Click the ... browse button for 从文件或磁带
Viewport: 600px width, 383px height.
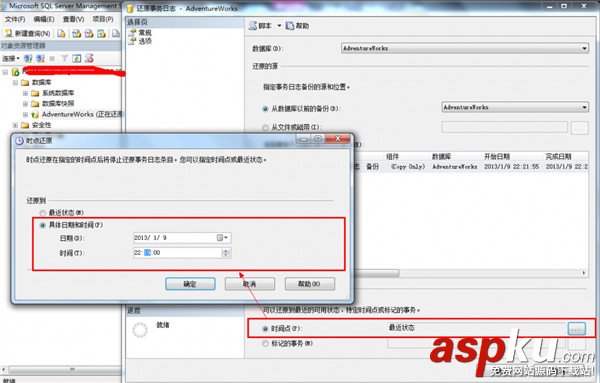[x=579, y=128]
